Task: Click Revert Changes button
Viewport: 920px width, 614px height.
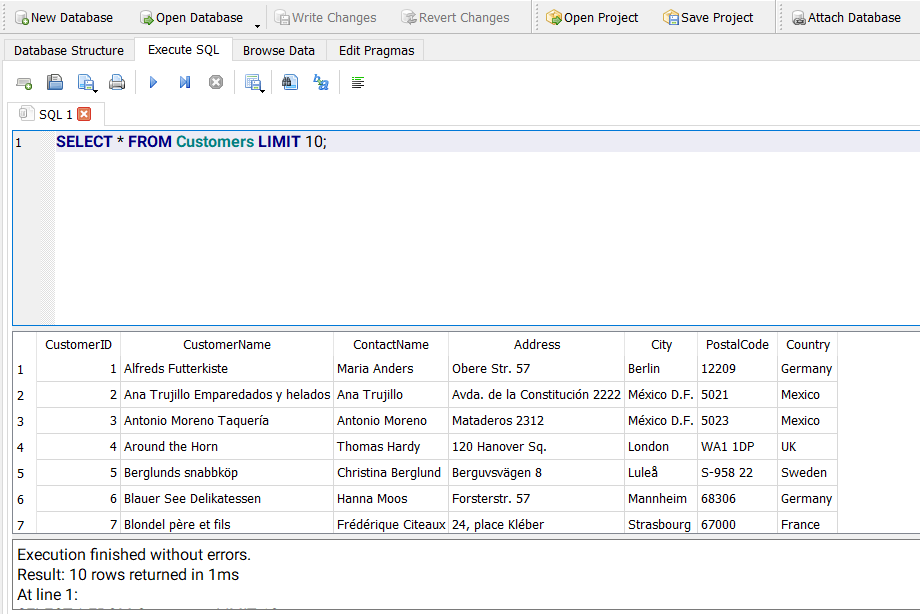Action: tap(455, 18)
